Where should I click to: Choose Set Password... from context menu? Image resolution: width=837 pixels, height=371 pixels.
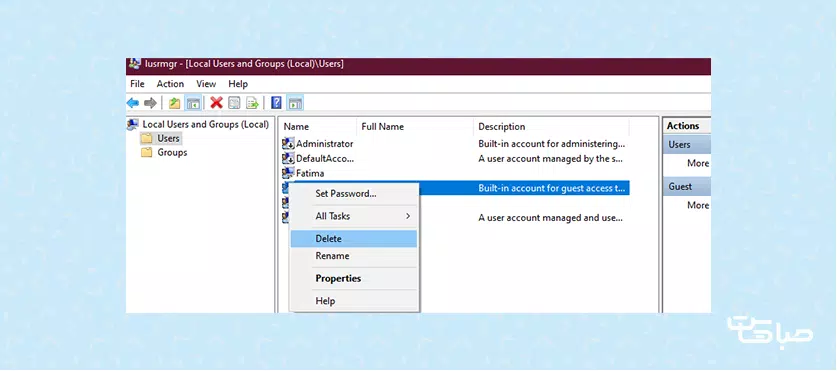point(353,194)
